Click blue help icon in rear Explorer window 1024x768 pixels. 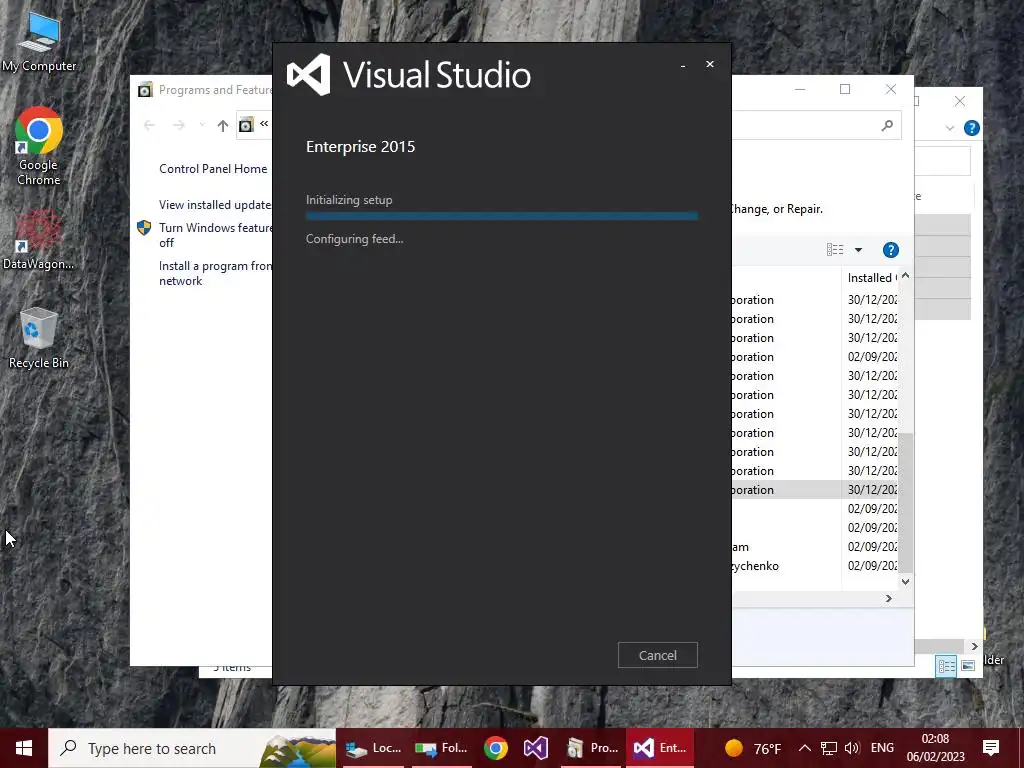tap(972, 128)
